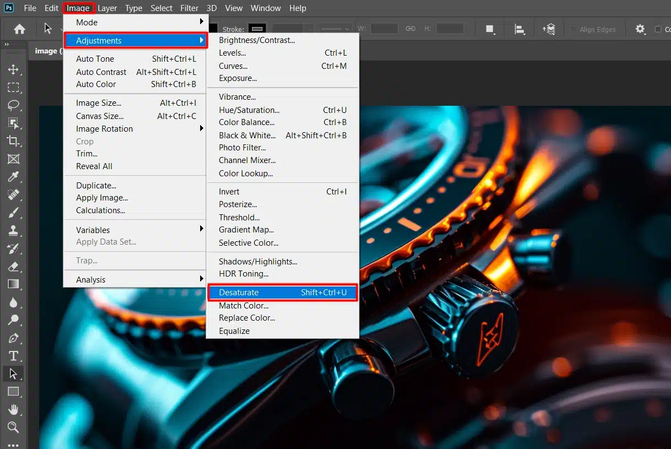Open path operations icon in options bar
This screenshot has height=449, width=671.
click(490, 29)
